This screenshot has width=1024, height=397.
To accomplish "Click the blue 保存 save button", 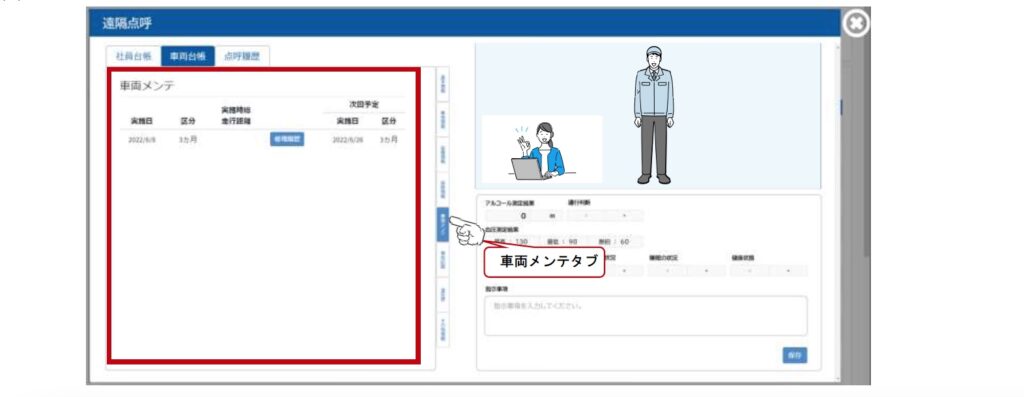I will (x=795, y=355).
